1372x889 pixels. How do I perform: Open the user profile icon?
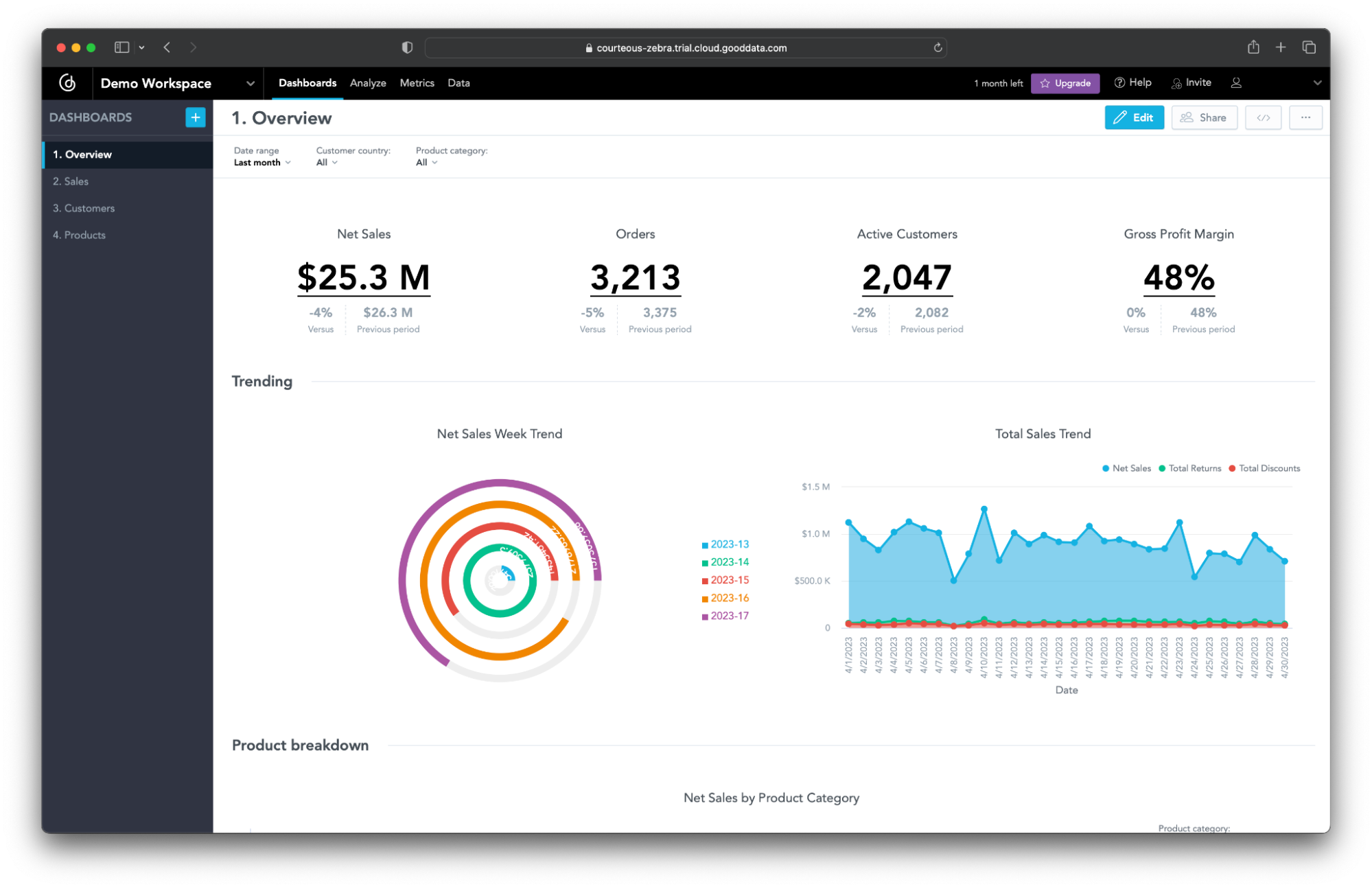tap(1236, 82)
